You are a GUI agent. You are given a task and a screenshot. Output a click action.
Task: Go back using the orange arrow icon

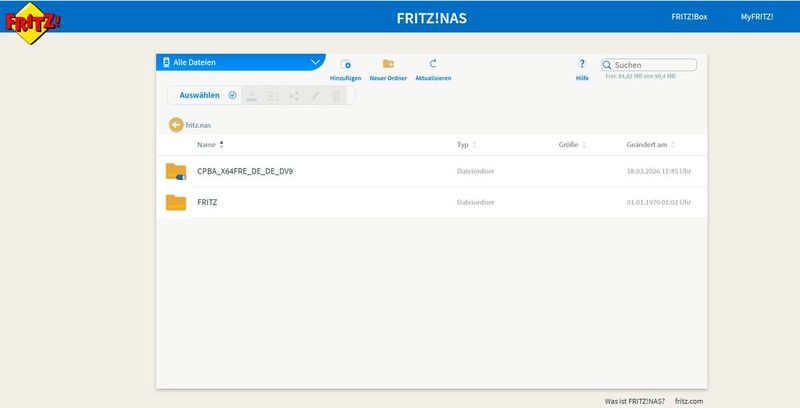pos(176,124)
